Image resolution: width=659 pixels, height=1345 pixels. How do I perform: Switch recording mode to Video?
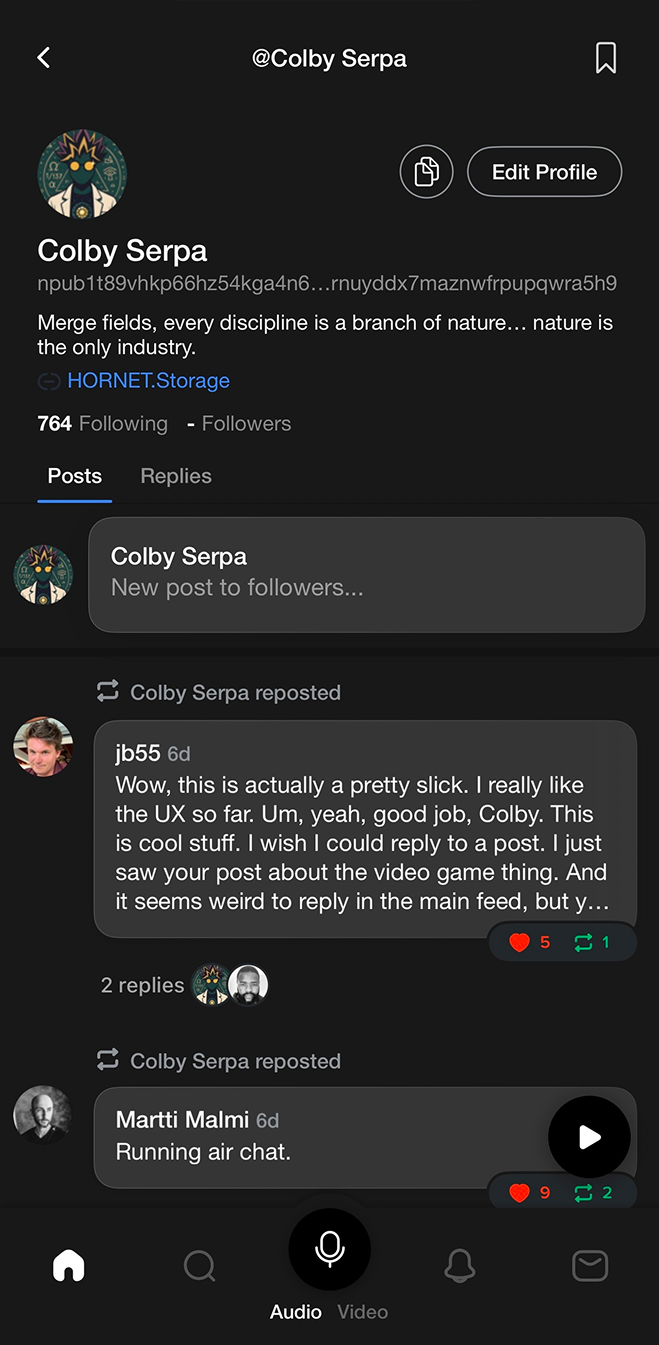(363, 1312)
